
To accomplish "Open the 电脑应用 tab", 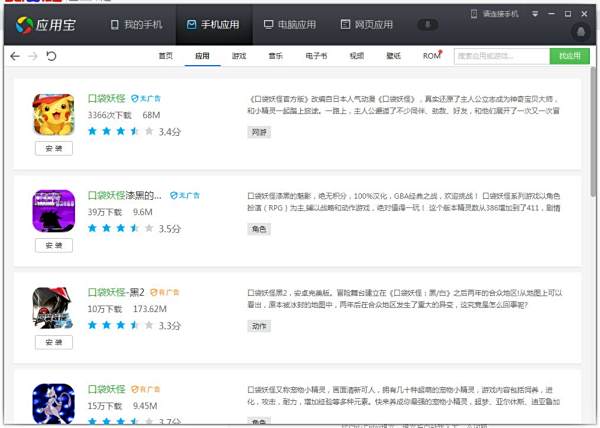I will pyautogui.click(x=290, y=25).
